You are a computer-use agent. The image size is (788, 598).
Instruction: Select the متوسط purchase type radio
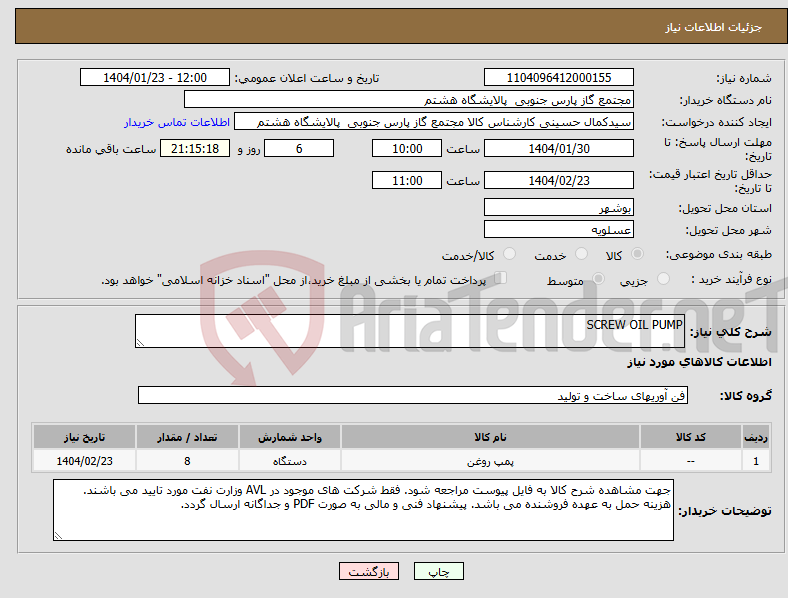coord(598,279)
